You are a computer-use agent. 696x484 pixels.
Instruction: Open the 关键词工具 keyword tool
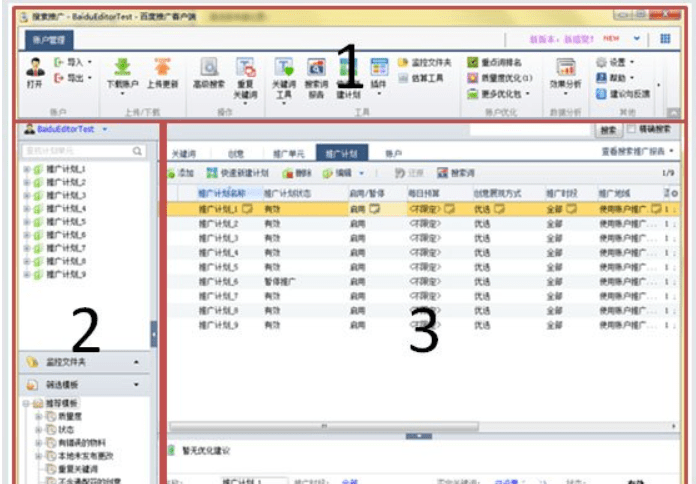pyautogui.click(x=284, y=67)
